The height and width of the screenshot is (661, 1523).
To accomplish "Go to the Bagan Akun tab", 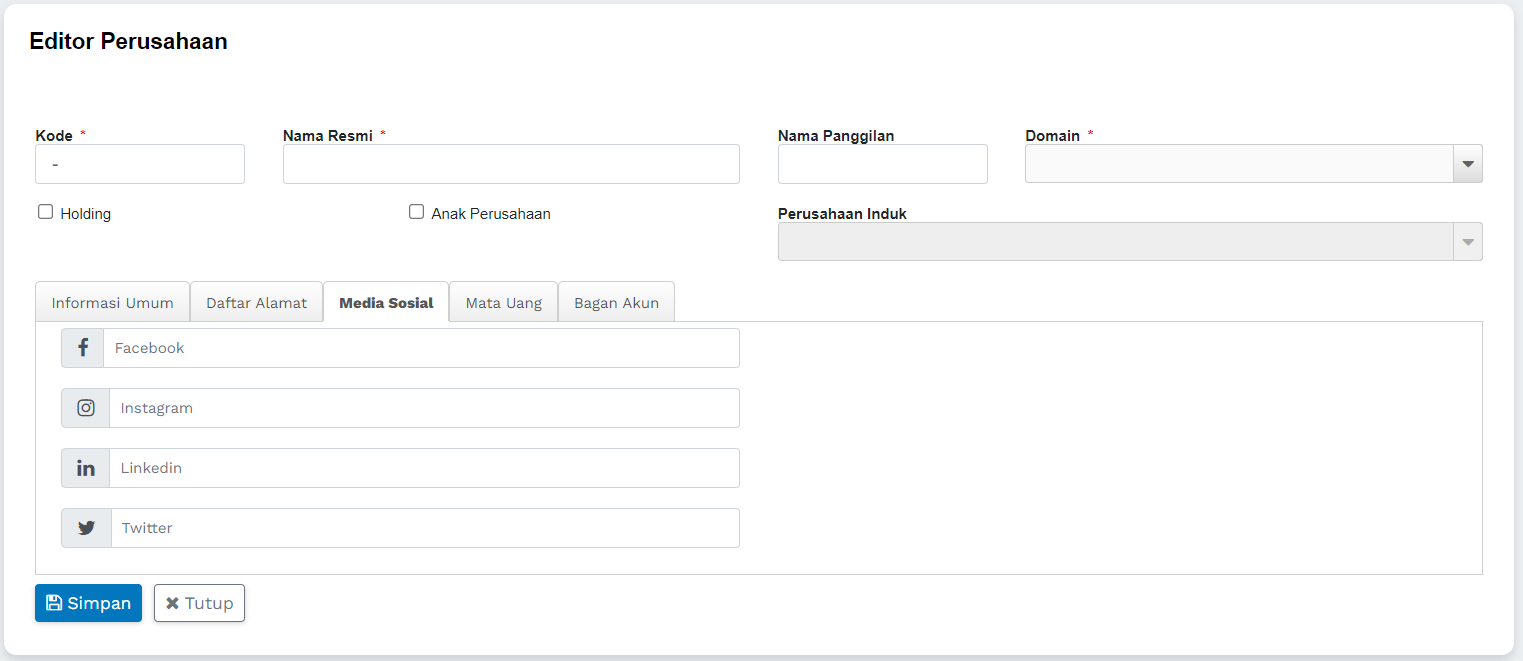I will point(616,302).
